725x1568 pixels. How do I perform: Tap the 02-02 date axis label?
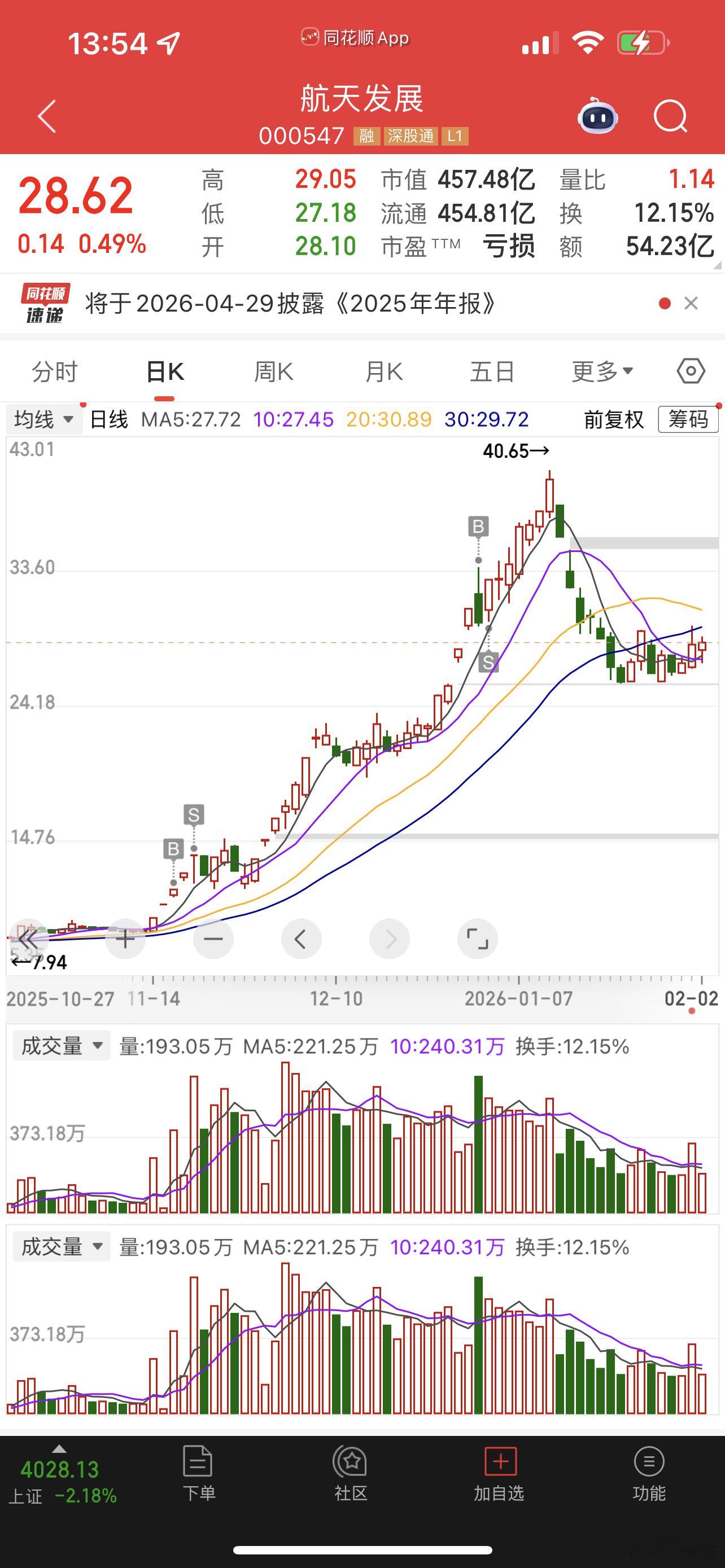tap(692, 998)
